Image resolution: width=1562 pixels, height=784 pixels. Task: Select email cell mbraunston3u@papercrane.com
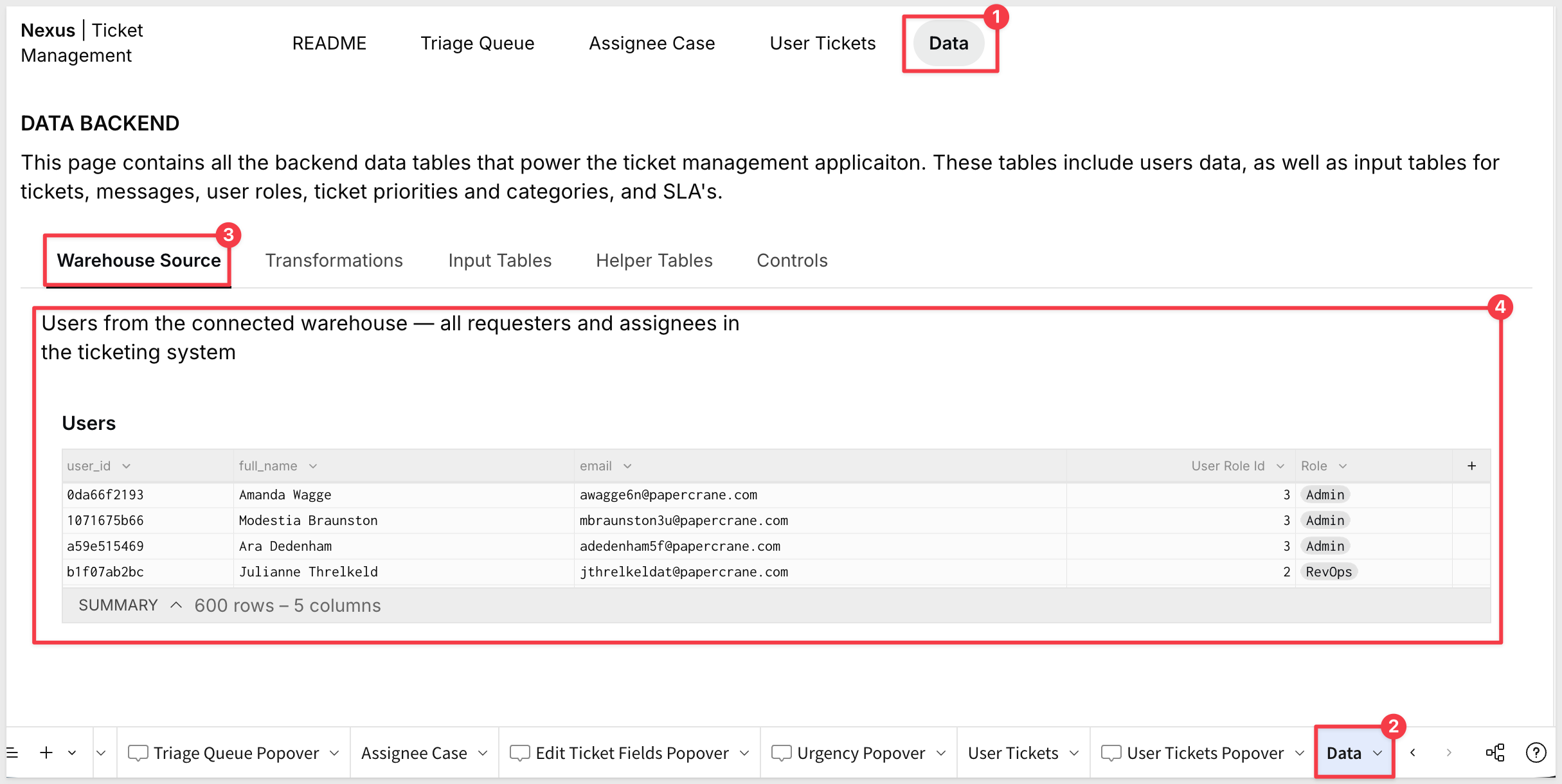pos(820,521)
